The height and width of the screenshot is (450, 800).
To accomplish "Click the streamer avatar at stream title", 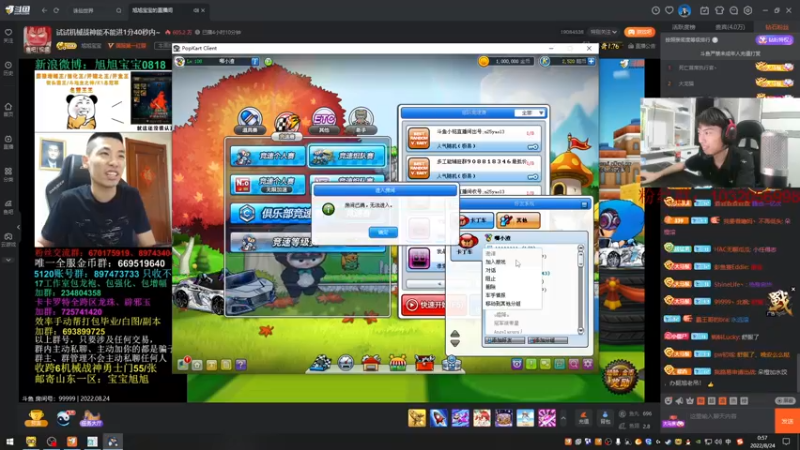I will (x=37, y=40).
